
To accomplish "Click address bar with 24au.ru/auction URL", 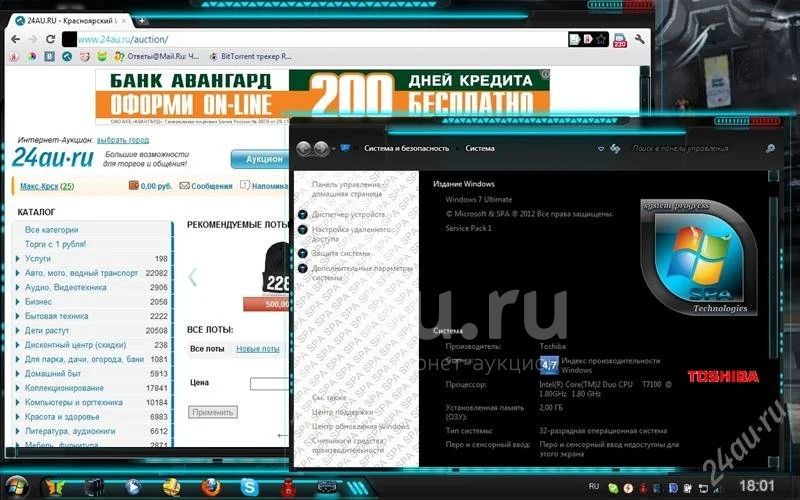I will coord(321,39).
